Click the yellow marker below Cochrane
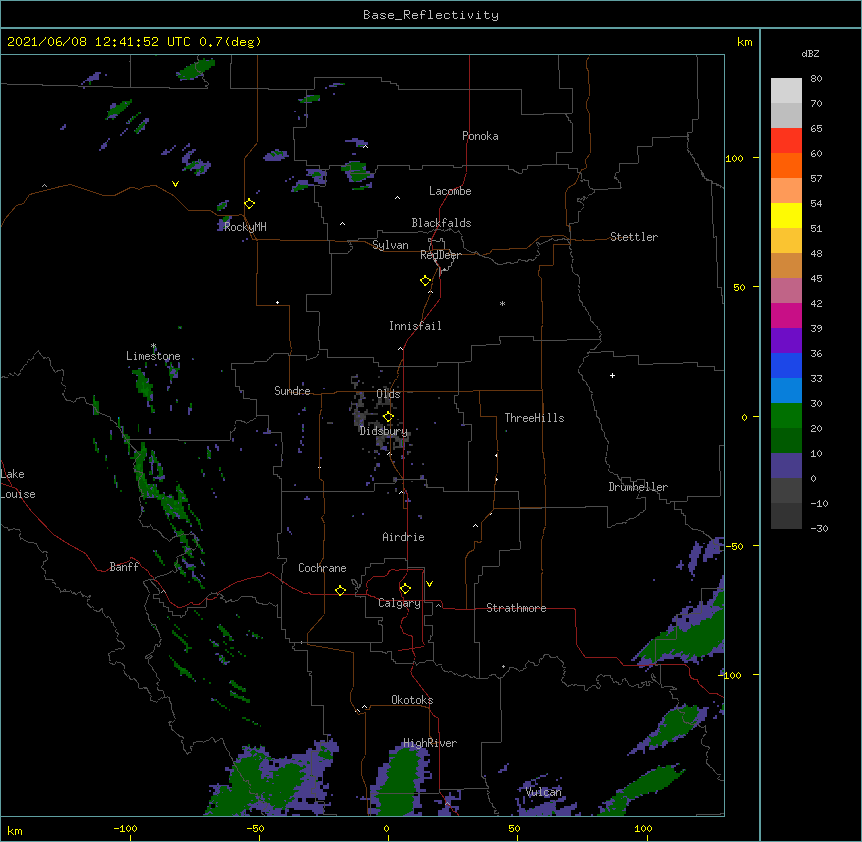The image size is (862, 842). click(x=340, y=590)
